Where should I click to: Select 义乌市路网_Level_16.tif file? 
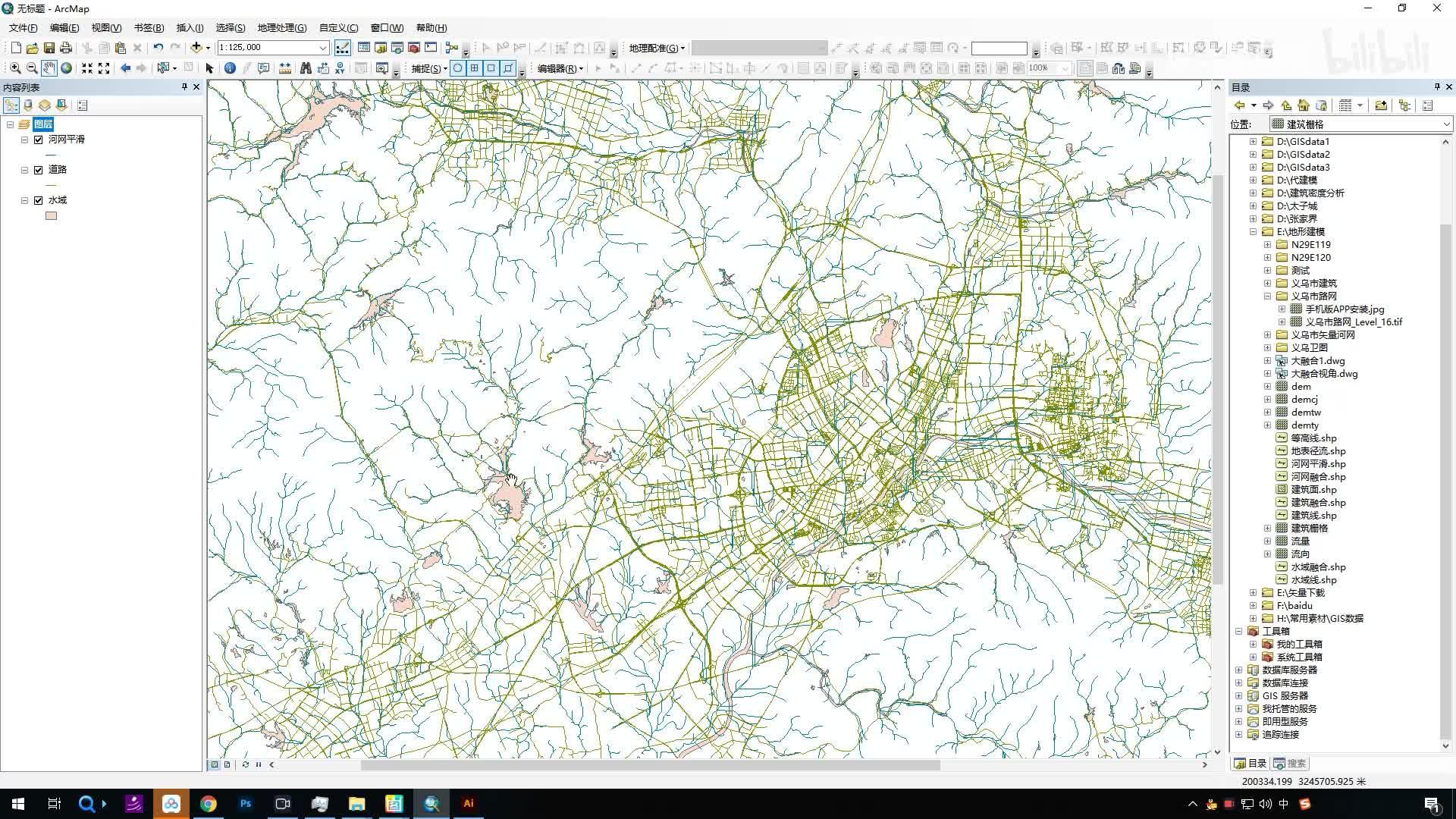pyautogui.click(x=1354, y=322)
